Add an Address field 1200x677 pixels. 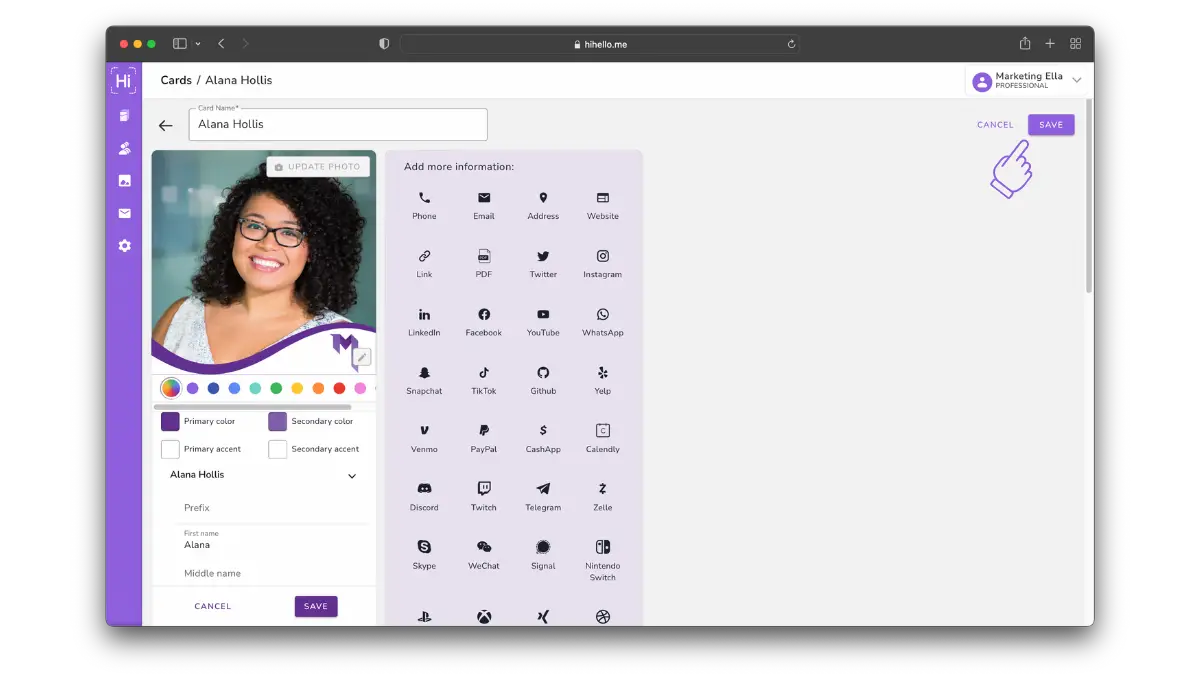pos(543,205)
